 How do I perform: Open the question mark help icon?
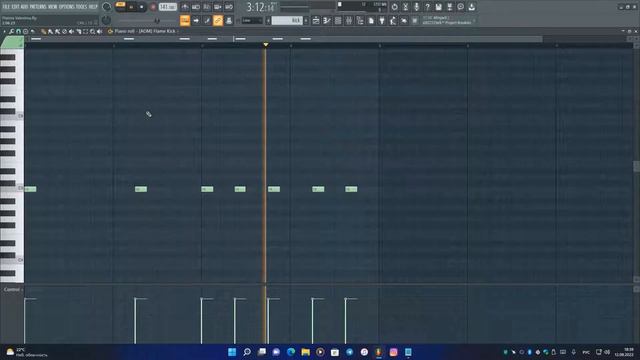point(427,7)
